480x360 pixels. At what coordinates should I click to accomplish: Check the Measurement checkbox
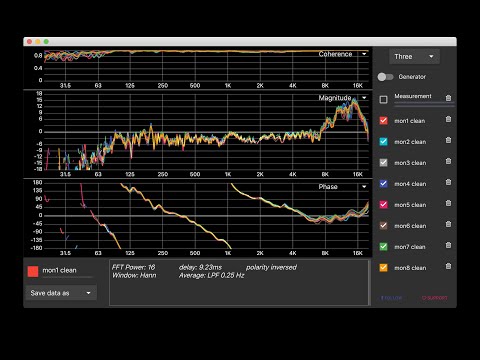[x=383, y=99]
